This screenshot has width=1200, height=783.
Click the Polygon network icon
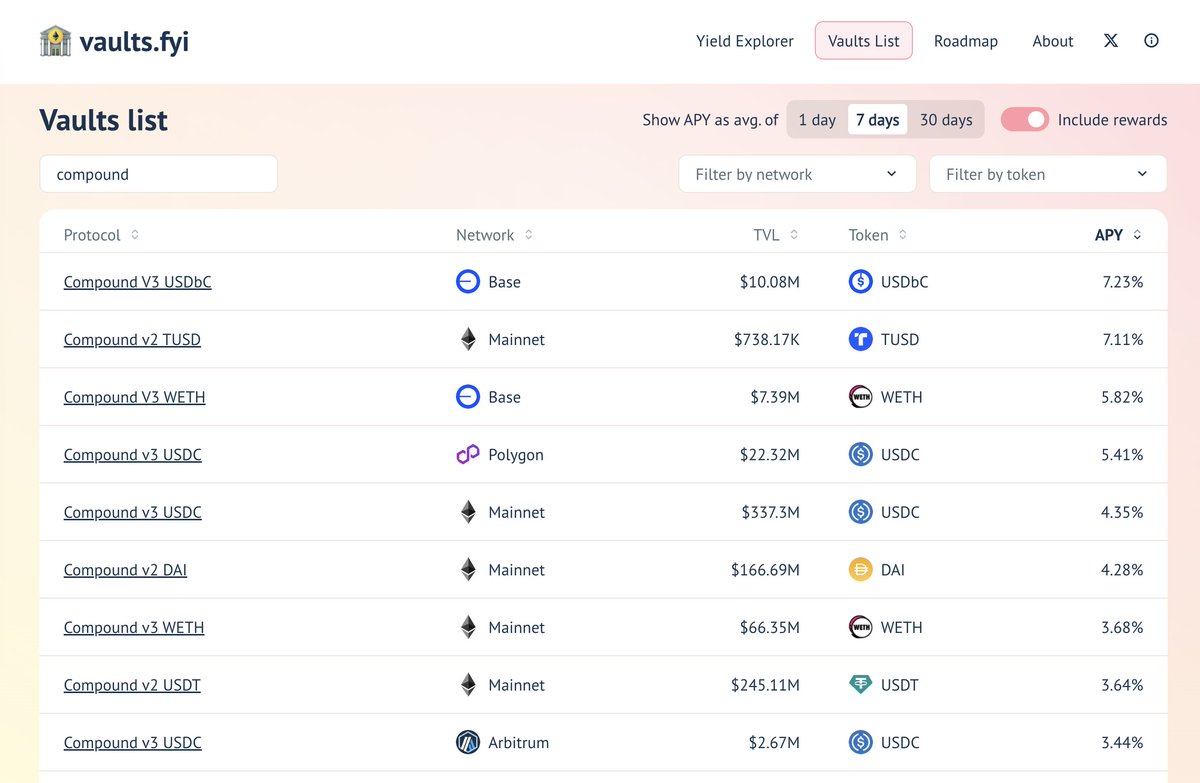click(x=467, y=454)
